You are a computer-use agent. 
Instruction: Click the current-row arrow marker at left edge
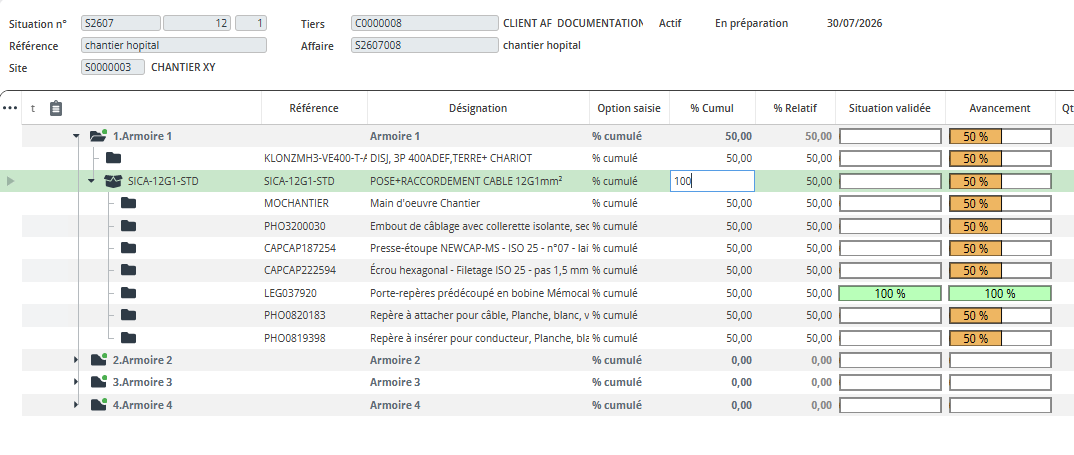coord(10,182)
